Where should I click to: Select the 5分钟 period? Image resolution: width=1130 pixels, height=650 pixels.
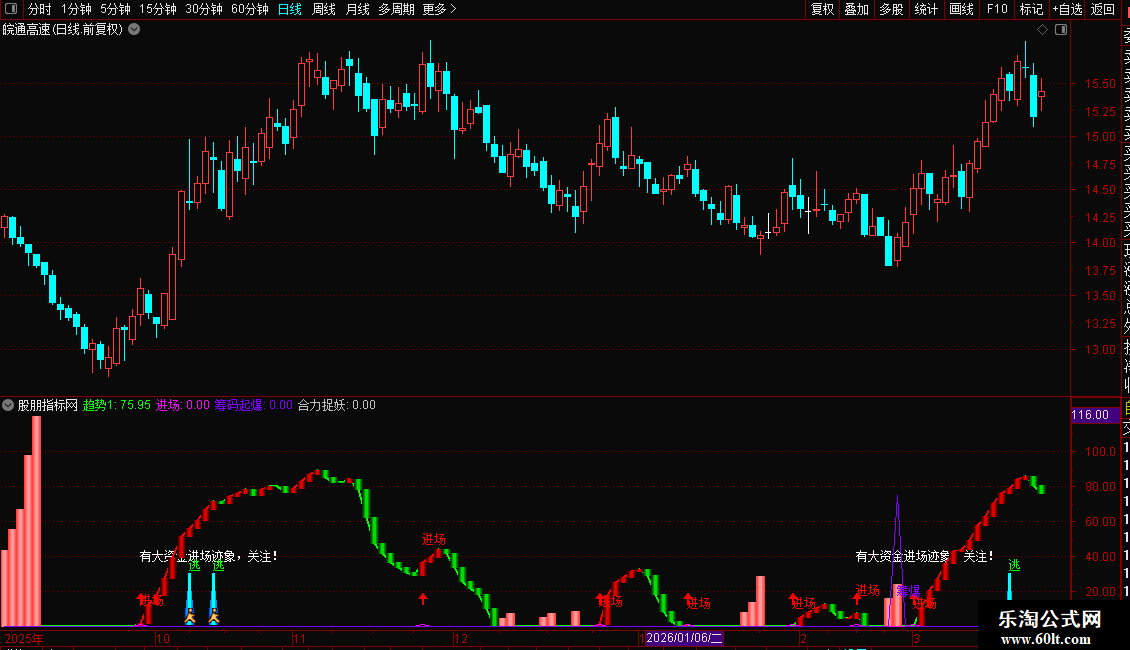point(115,9)
